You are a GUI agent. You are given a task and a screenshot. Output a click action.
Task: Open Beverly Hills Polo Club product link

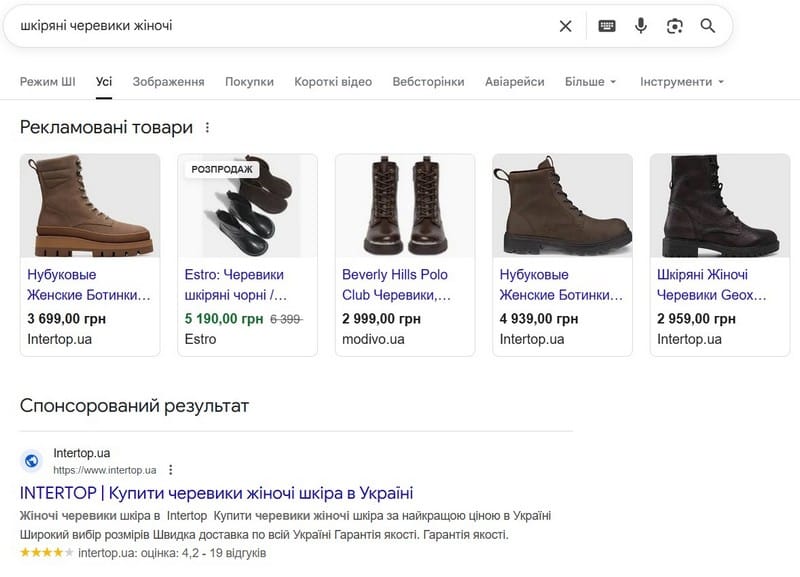tap(395, 284)
